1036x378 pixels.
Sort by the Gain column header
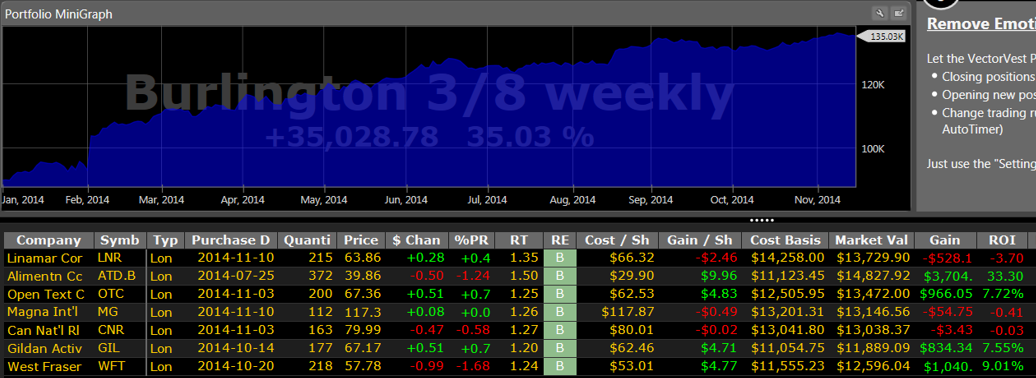(x=944, y=241)
